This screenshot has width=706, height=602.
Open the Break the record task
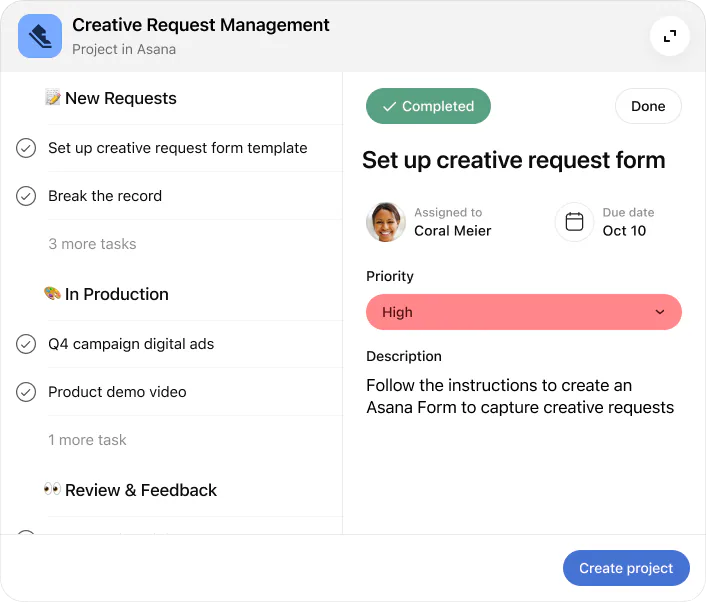point(105,196)
